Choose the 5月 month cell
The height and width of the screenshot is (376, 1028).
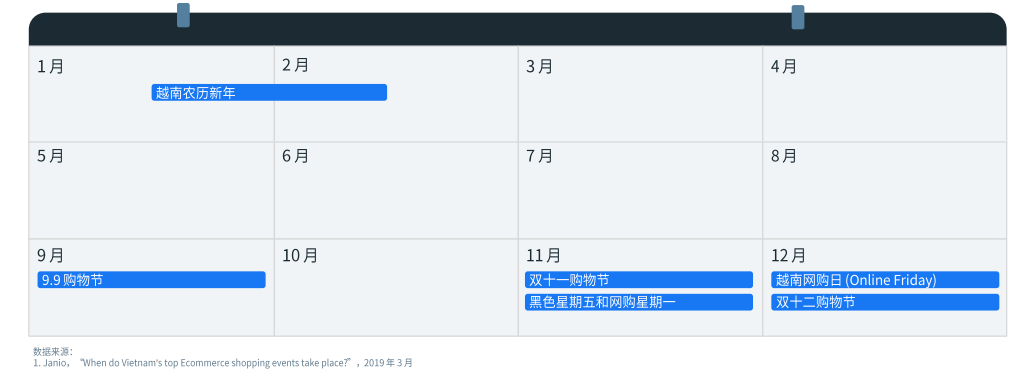(151, 191)
